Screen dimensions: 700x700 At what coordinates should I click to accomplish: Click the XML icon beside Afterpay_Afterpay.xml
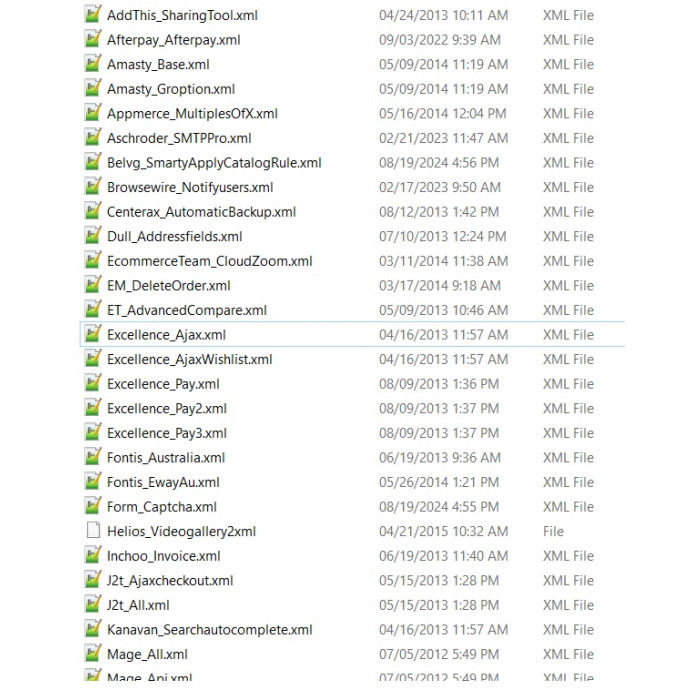93,40
